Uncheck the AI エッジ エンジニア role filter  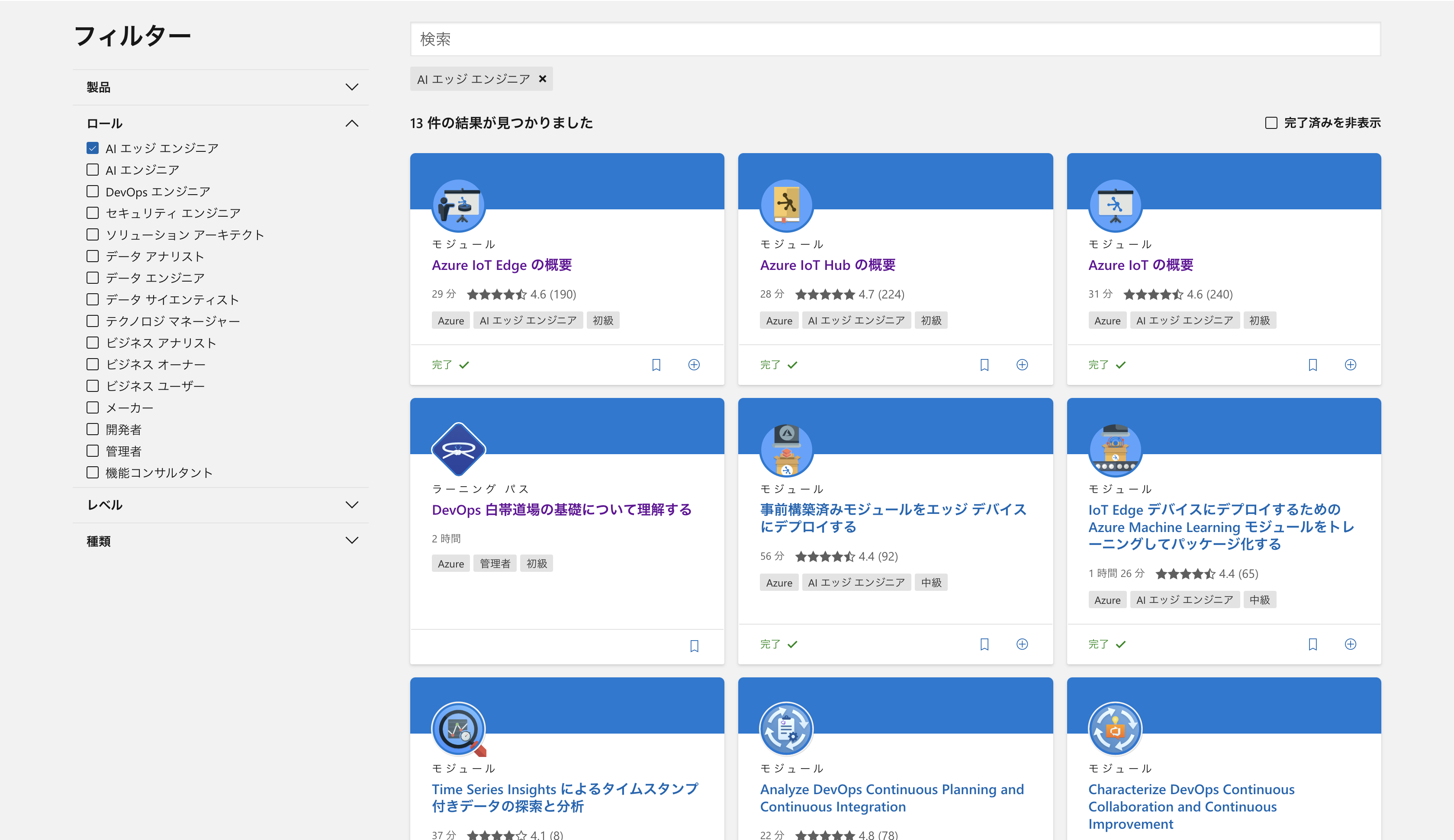(x=92, y=148)
